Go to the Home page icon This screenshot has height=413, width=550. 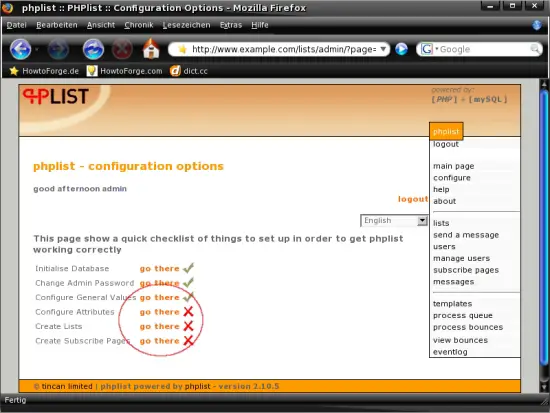click(151, 48)
